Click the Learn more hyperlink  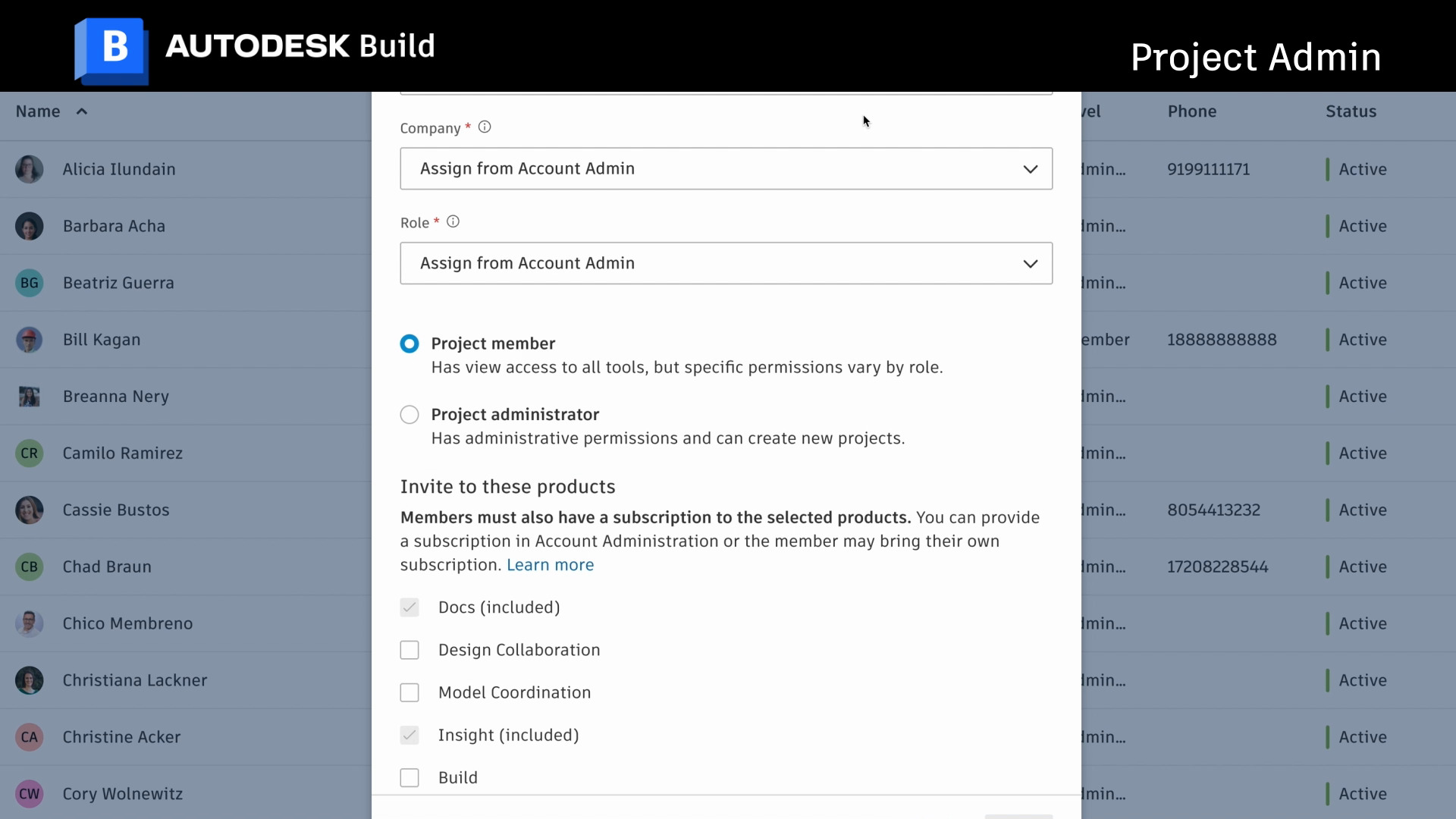point(550,565)
